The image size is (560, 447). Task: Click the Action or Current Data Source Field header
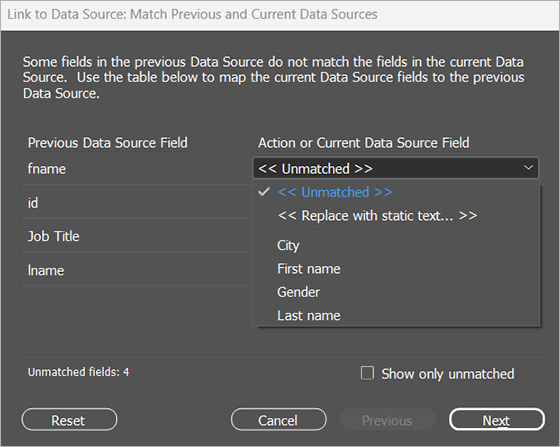pyautogui.click(x=364, y=143)
